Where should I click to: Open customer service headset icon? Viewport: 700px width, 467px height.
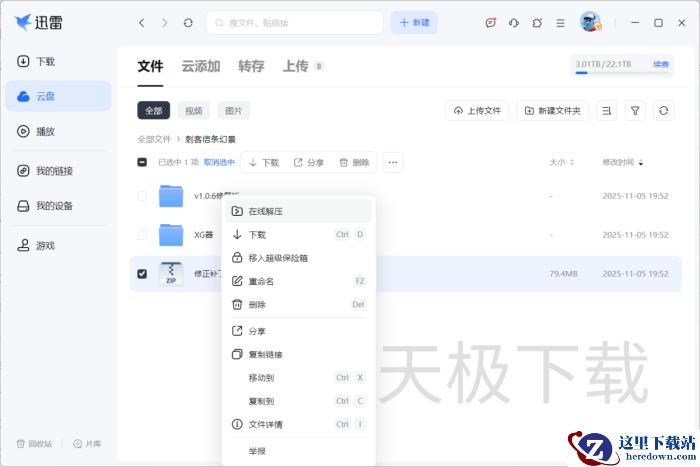click(x=514, y=23)
